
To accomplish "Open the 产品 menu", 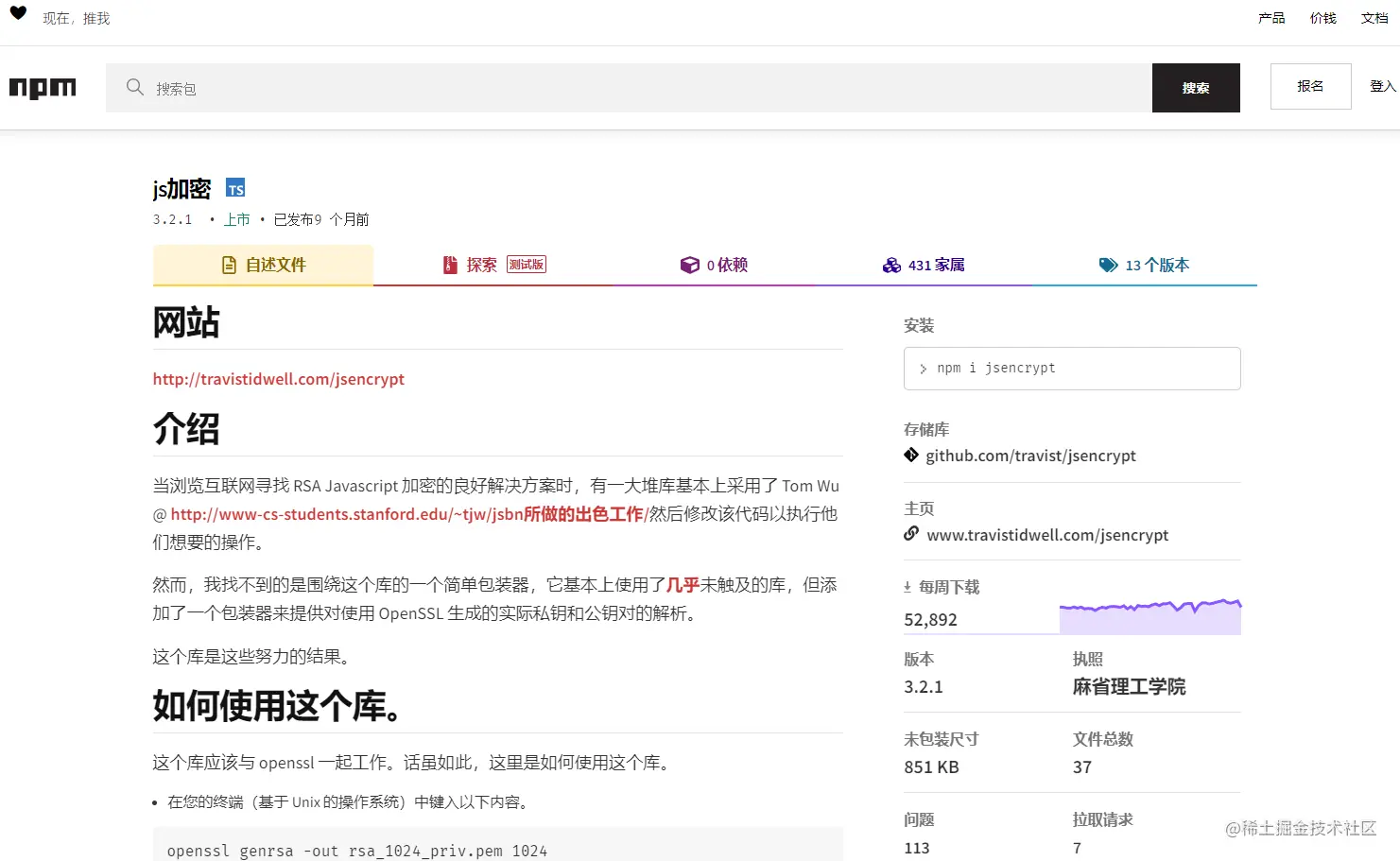I will (x=1271, y=18).
